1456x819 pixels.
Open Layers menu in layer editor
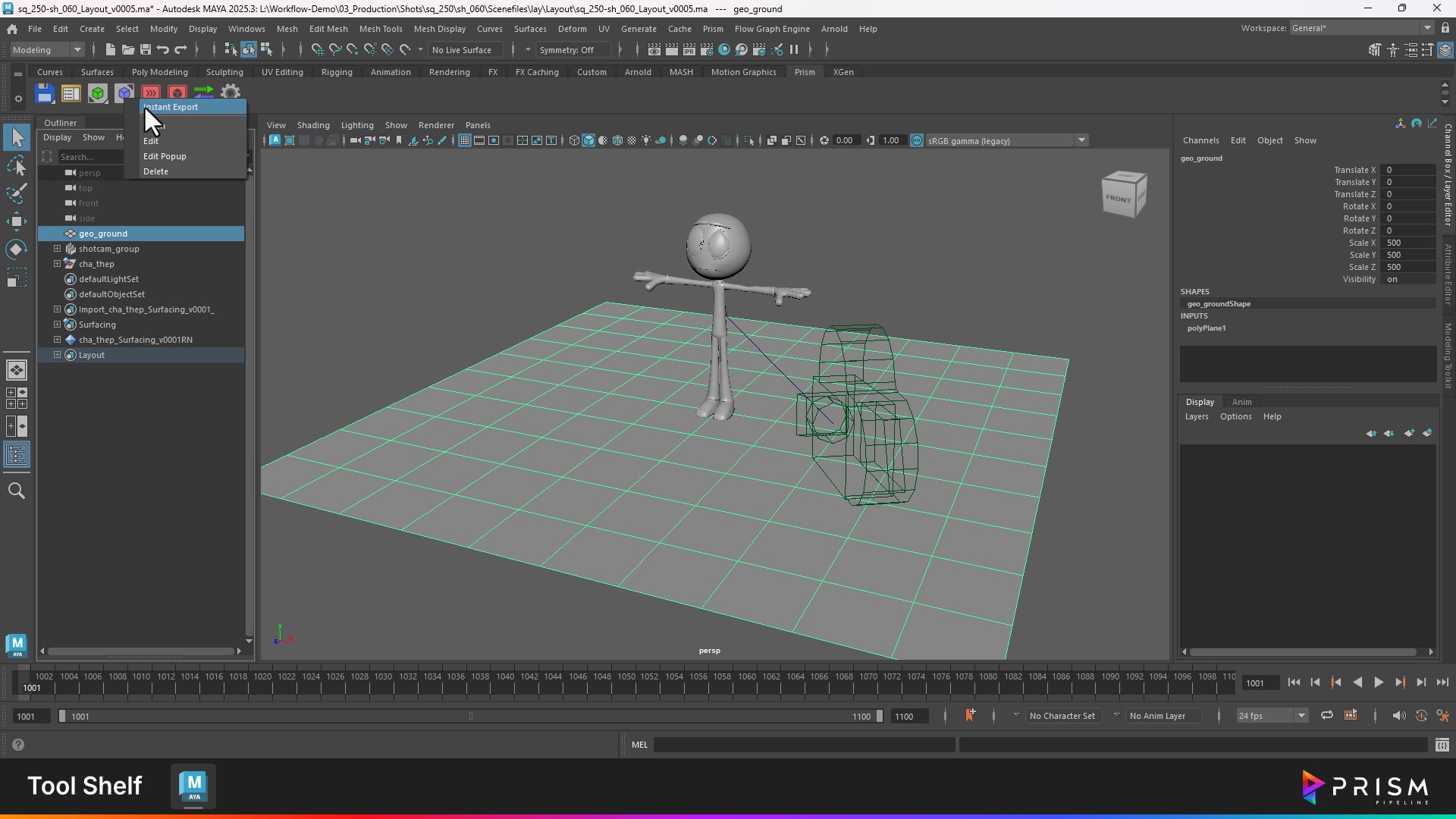(1196, 416)
